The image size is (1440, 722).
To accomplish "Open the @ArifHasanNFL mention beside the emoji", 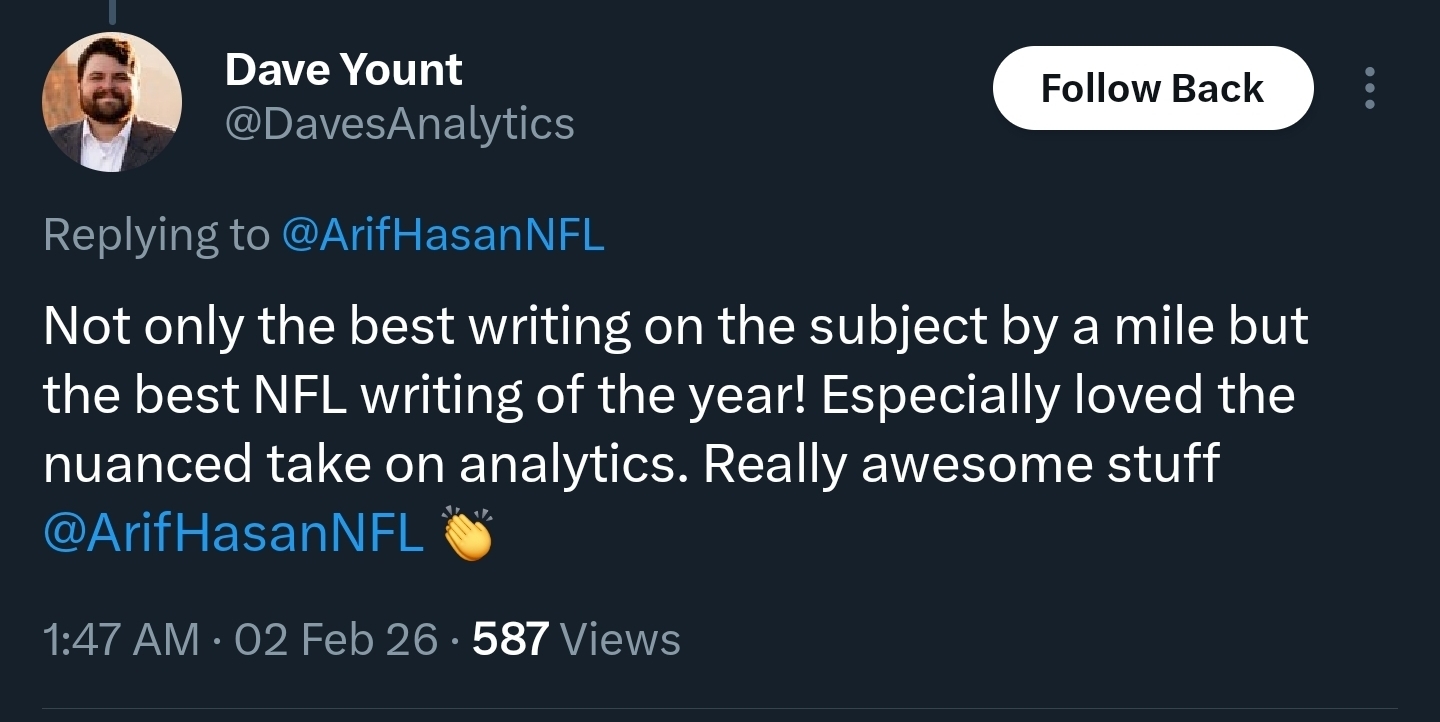I will click(x=234, y=532).
